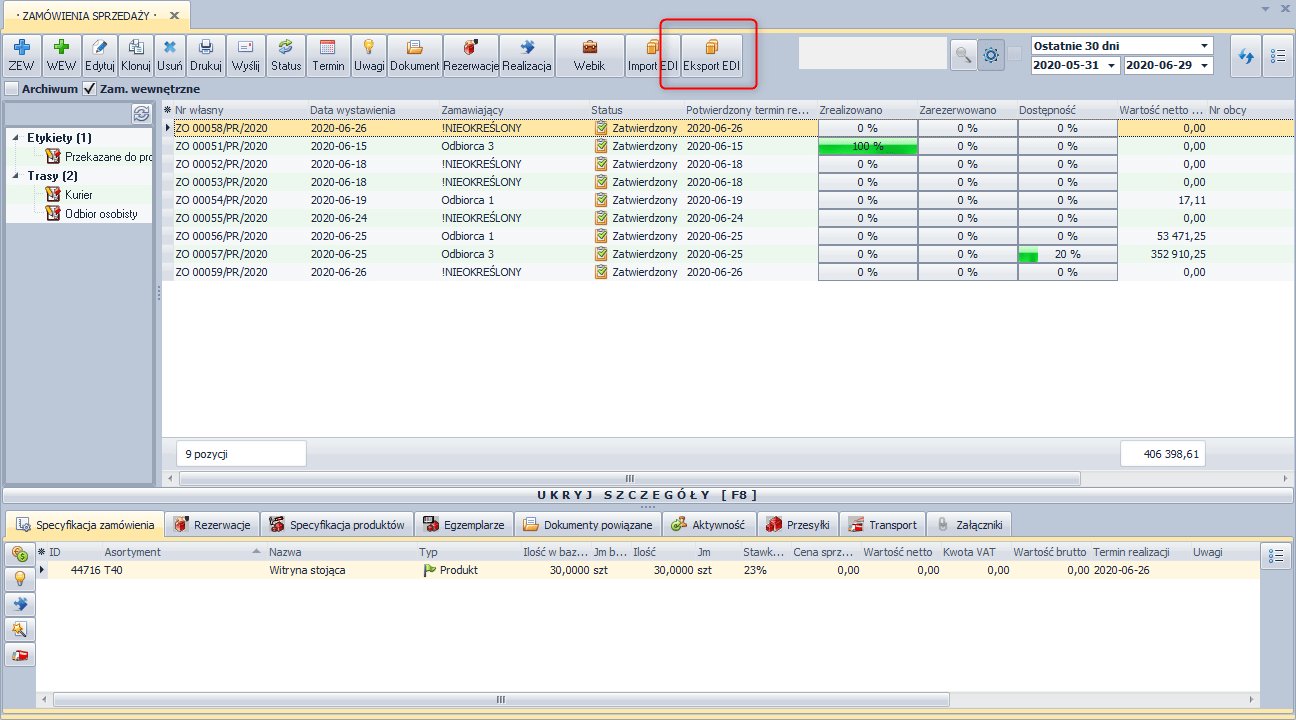The height and width of the screenshot is (720, 1296).
Task: Refresh the order list with the arrows icon
Action: 1246,56
